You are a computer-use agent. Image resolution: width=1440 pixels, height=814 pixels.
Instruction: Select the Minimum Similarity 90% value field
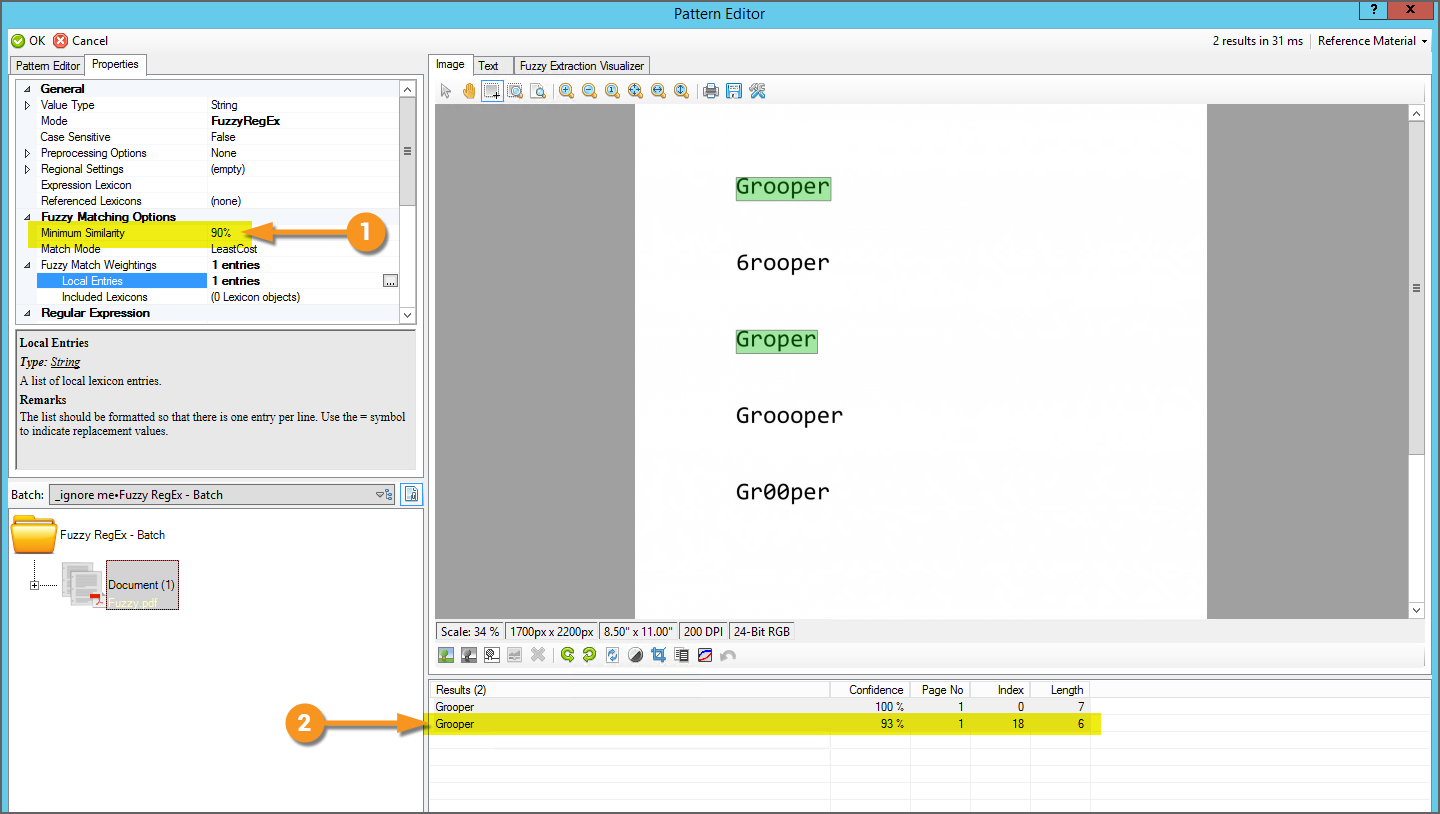click(302, 233)
